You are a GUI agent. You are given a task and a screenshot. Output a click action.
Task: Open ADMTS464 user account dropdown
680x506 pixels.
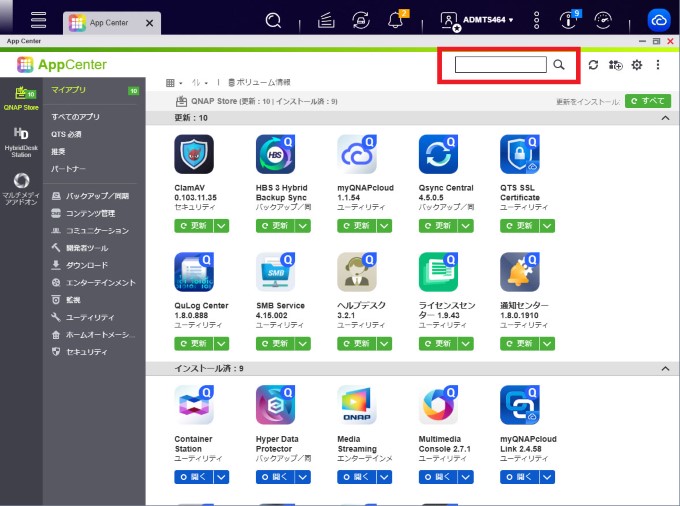coord(477,20)
